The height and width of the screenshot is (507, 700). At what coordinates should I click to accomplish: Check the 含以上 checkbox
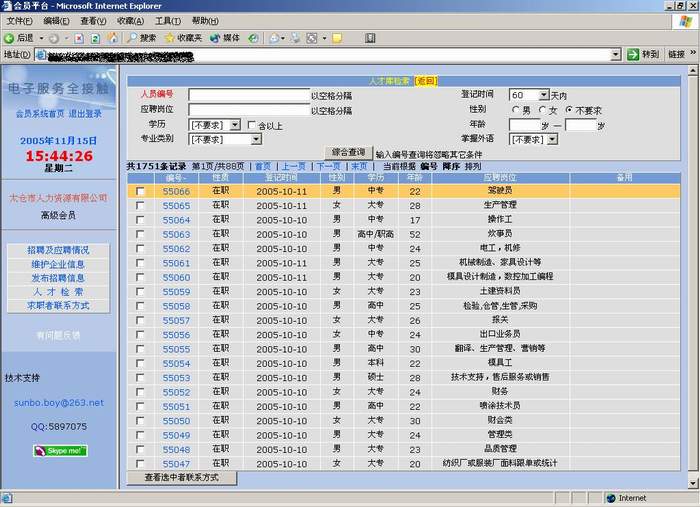(x=253, y=125)
